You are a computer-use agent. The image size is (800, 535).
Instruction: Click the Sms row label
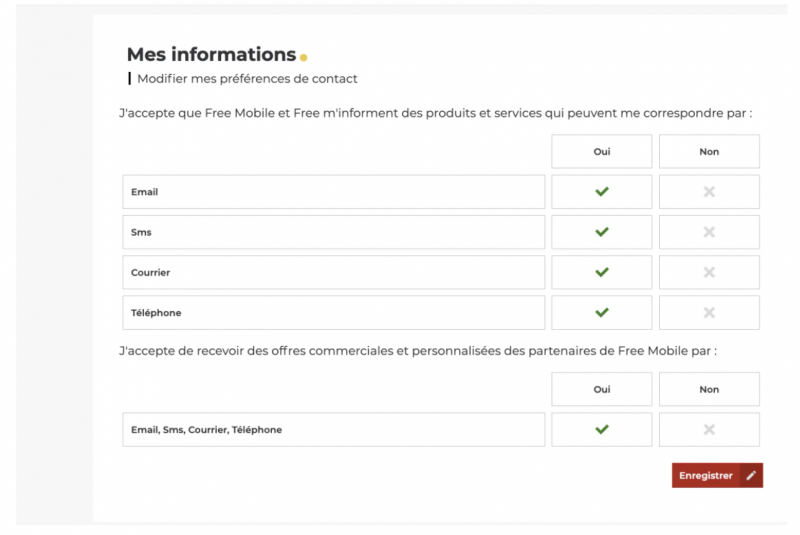(142, 232)
